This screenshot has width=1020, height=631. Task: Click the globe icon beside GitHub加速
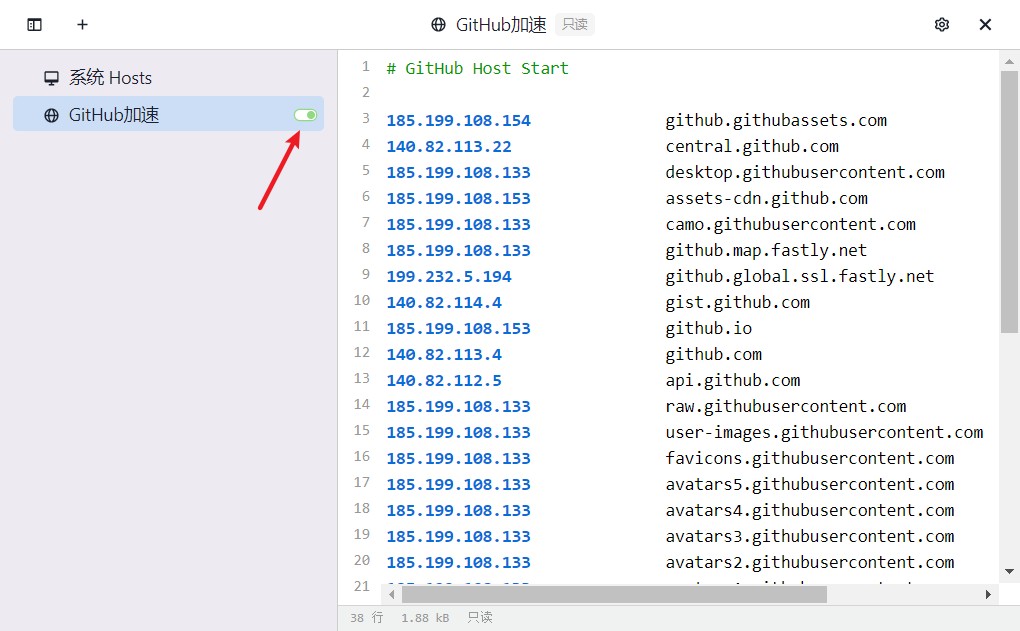pos(51,114)
